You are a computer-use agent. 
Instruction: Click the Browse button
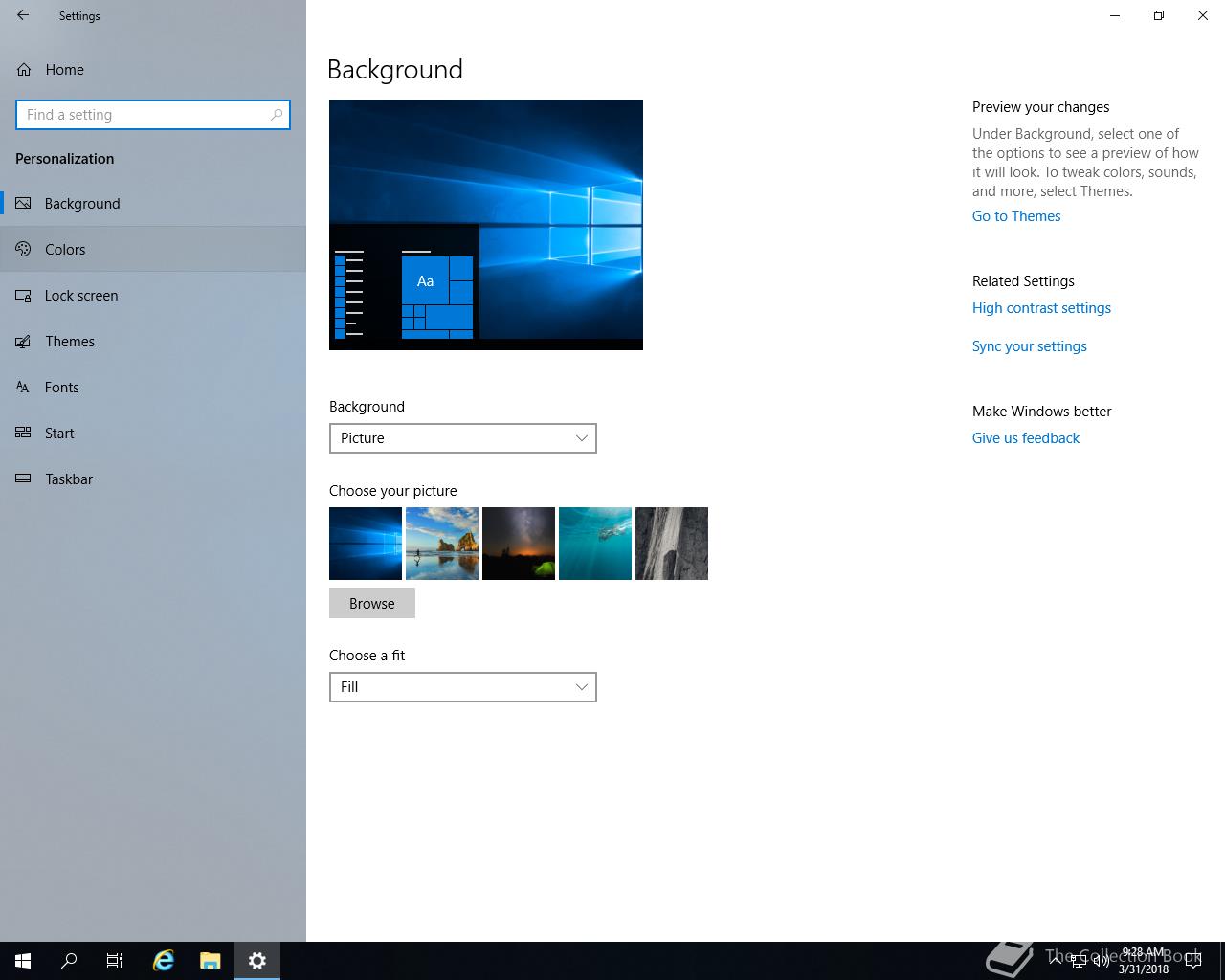(x=371, y=604)
